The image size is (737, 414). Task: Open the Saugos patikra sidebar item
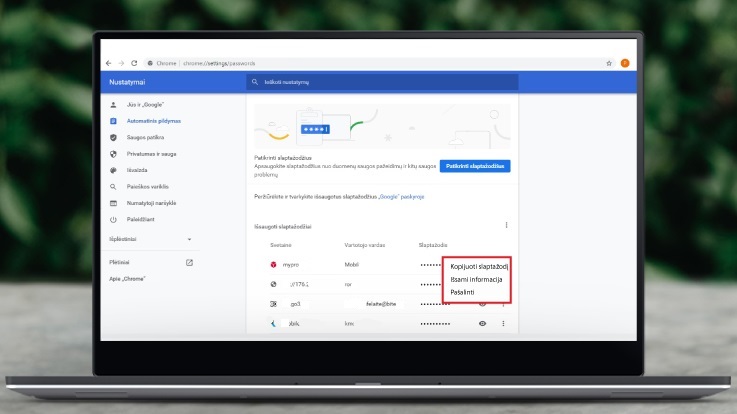[x=146, y=137]
